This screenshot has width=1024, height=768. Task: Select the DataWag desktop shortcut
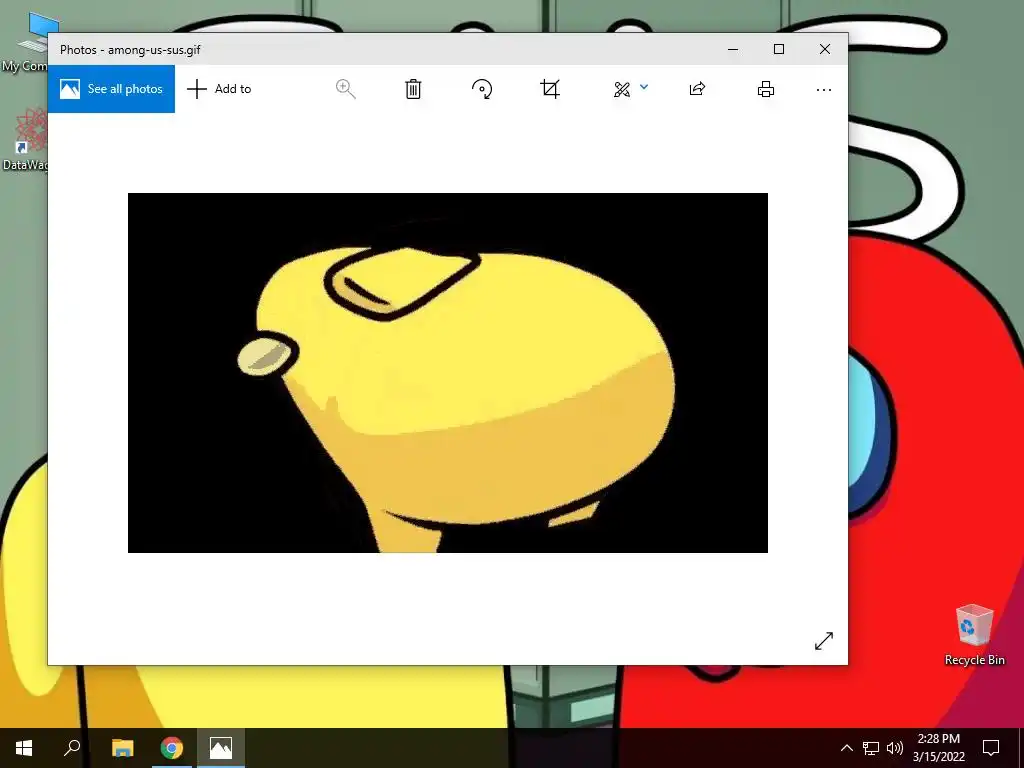pos(24,140)
